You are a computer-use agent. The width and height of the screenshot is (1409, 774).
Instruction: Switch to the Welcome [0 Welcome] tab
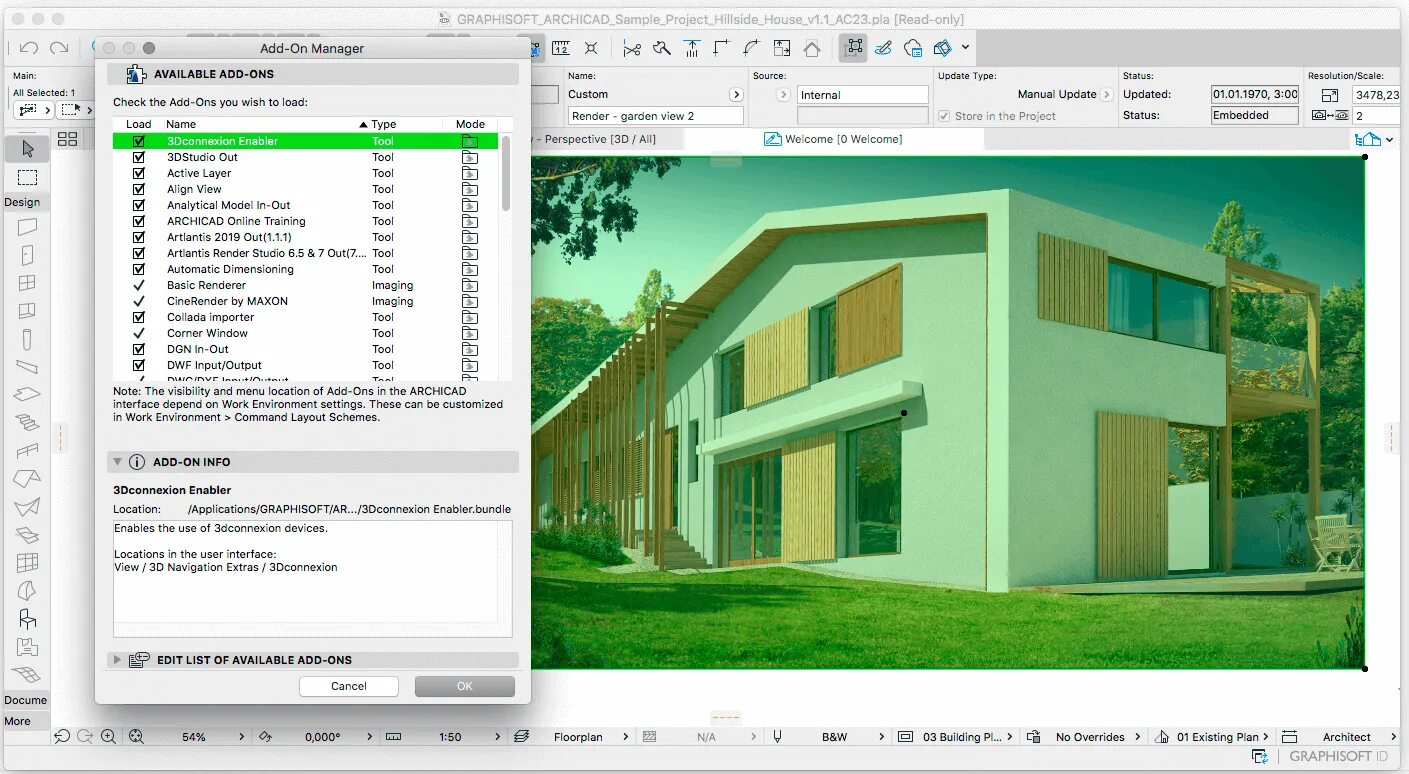833,139
